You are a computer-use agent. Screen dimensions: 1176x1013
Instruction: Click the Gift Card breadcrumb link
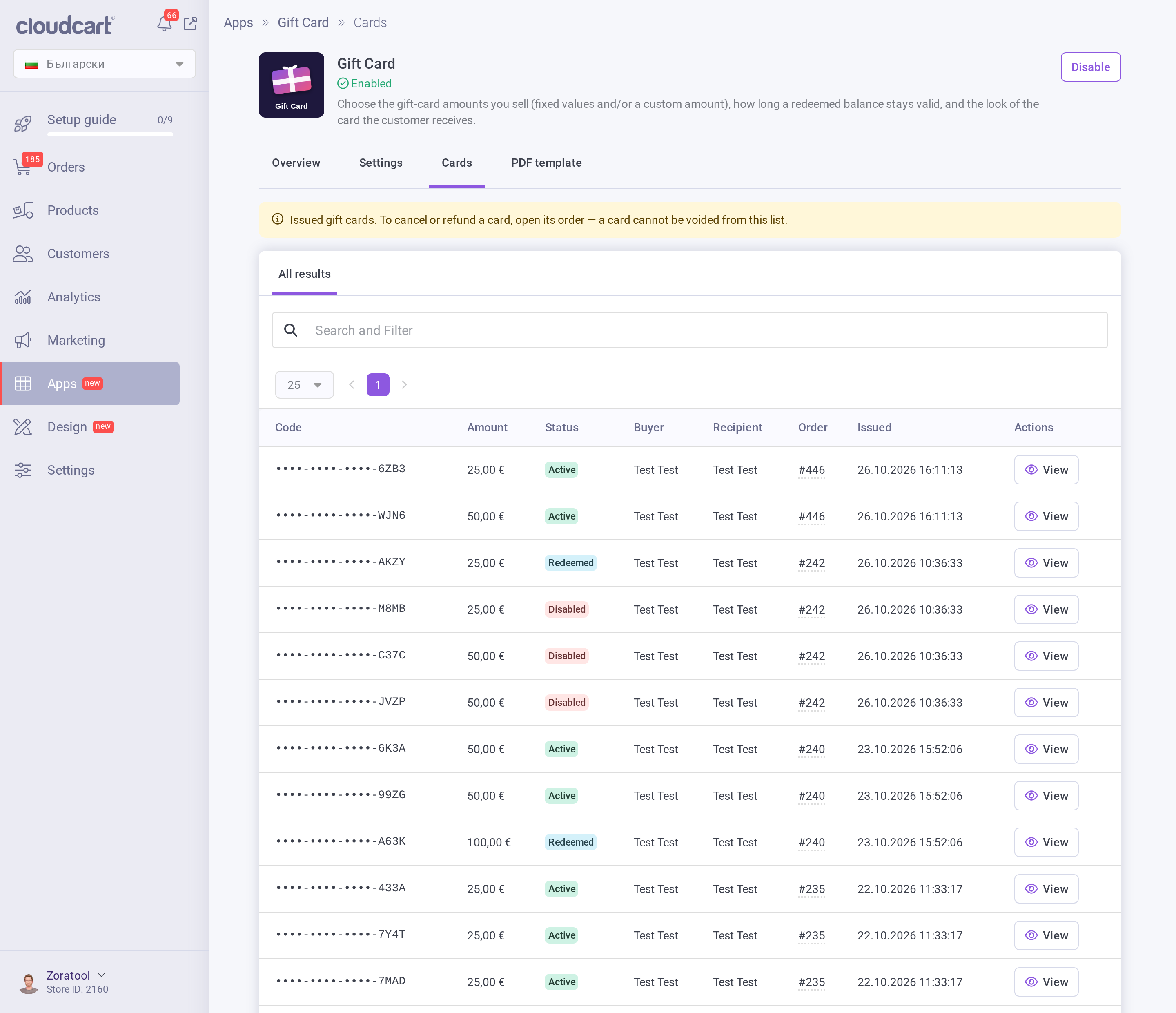coord(303,23)
